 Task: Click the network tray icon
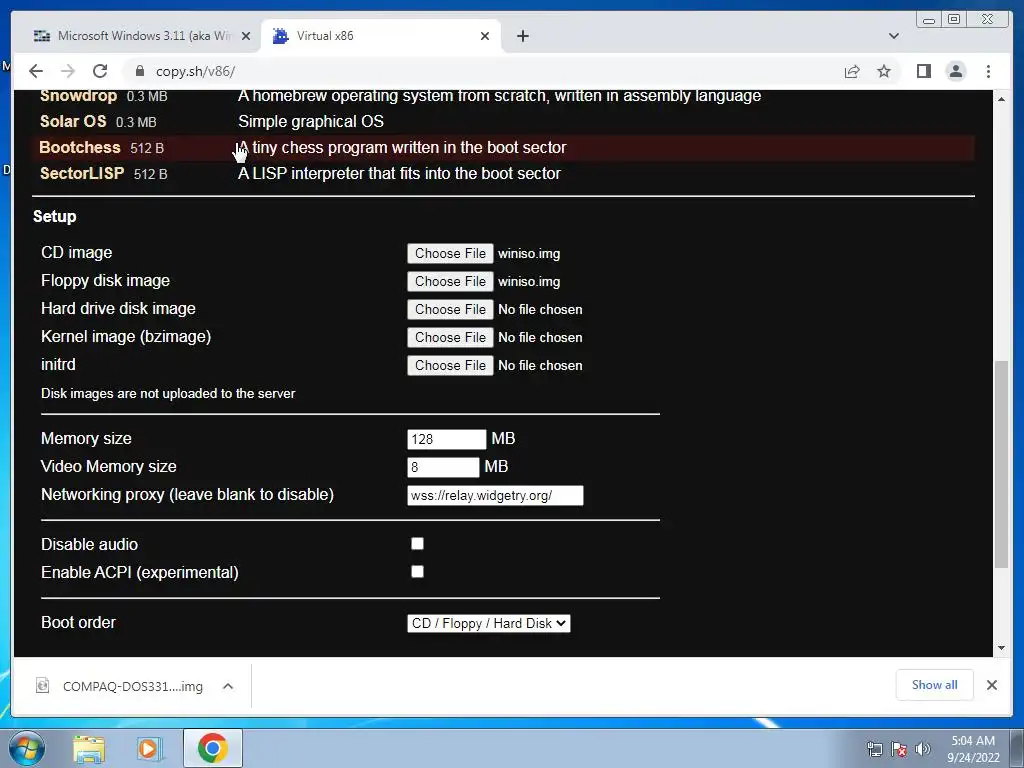pyautogui.click(x=874, y=750)
